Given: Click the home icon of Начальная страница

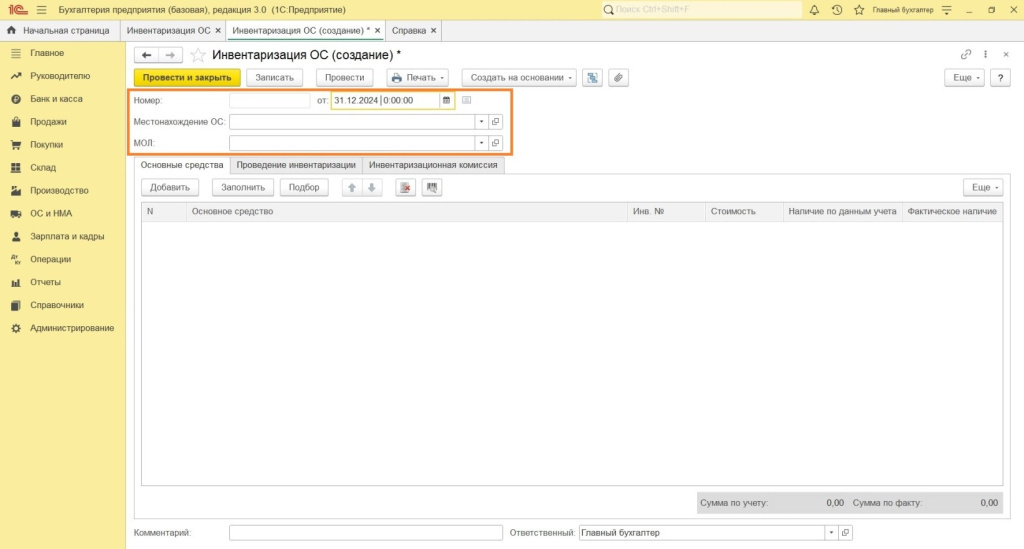Looking at the screenshot, I should [x=11, y=31].
